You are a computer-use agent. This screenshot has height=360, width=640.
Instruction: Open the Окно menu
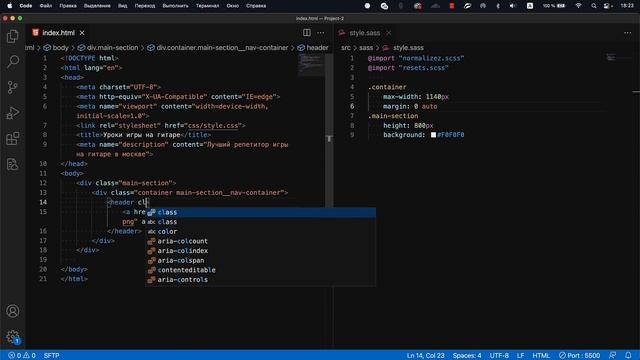[233, 6]
